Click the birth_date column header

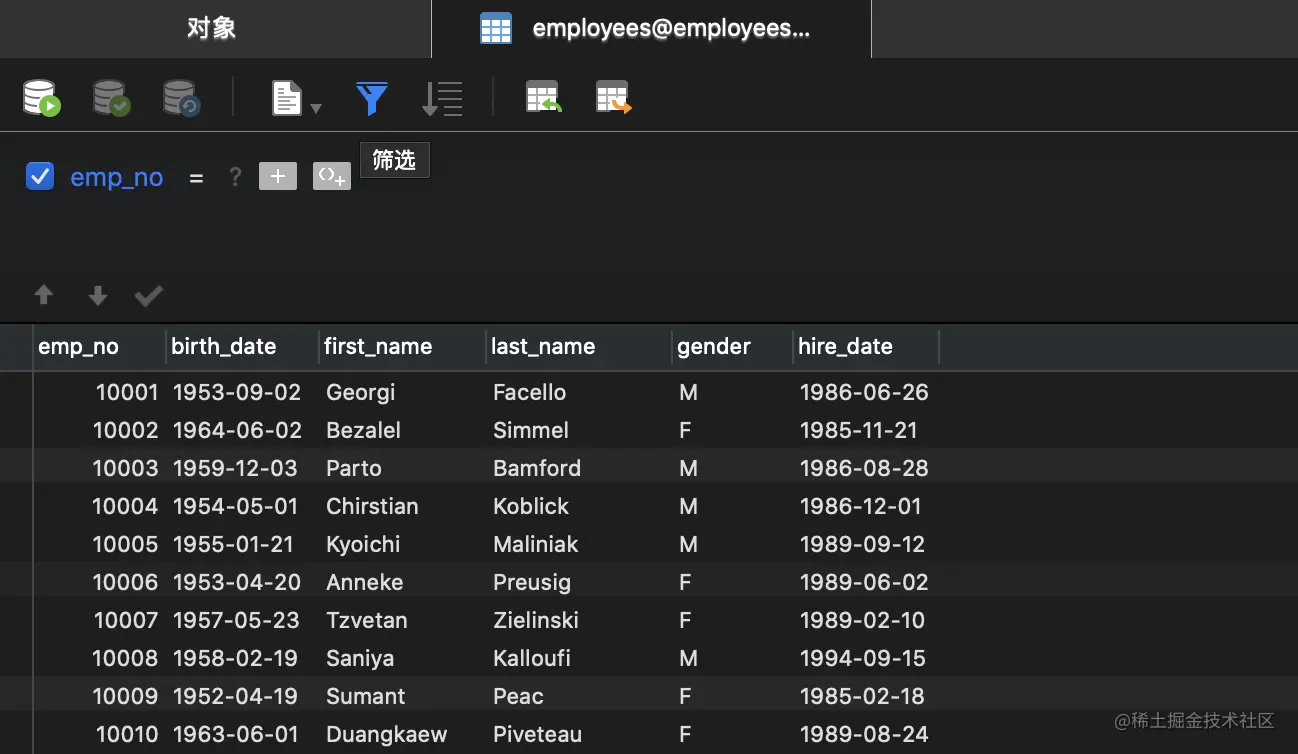click(242, 347)
